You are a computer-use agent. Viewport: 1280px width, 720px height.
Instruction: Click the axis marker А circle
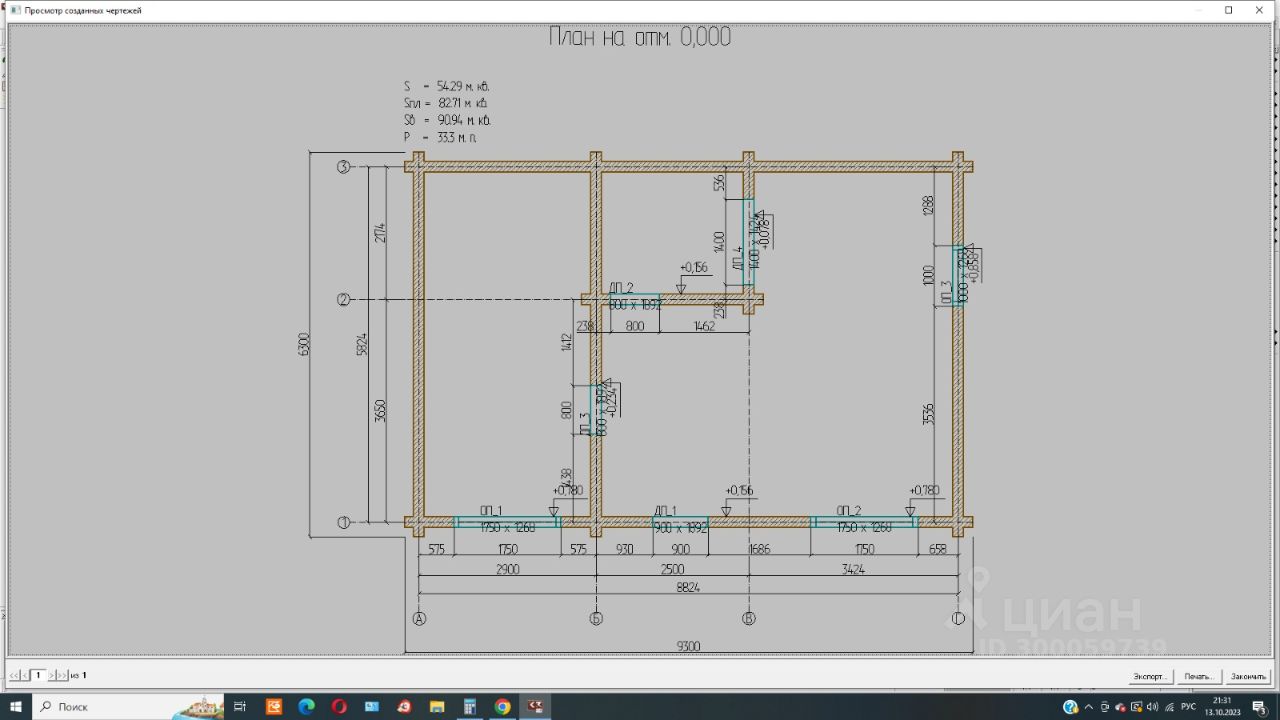pos(419,619)
